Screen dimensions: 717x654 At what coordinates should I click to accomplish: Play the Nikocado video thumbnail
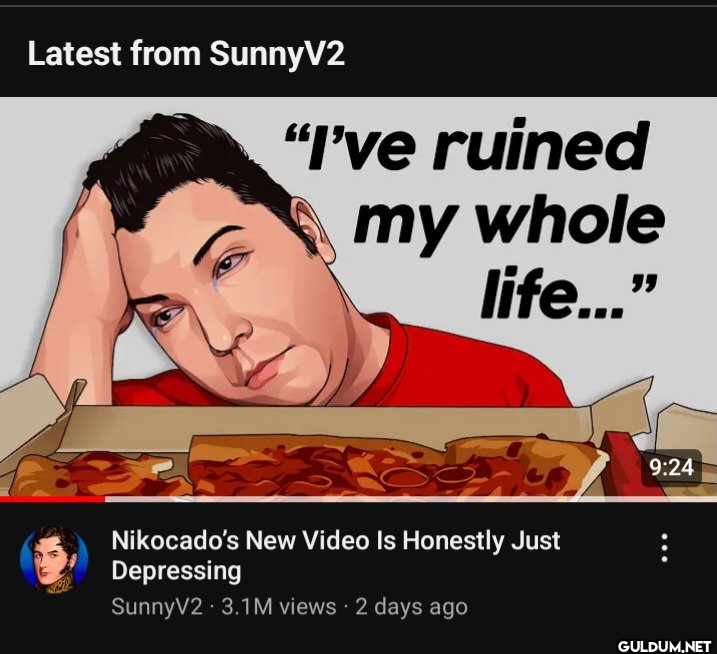tap(358, 299)
